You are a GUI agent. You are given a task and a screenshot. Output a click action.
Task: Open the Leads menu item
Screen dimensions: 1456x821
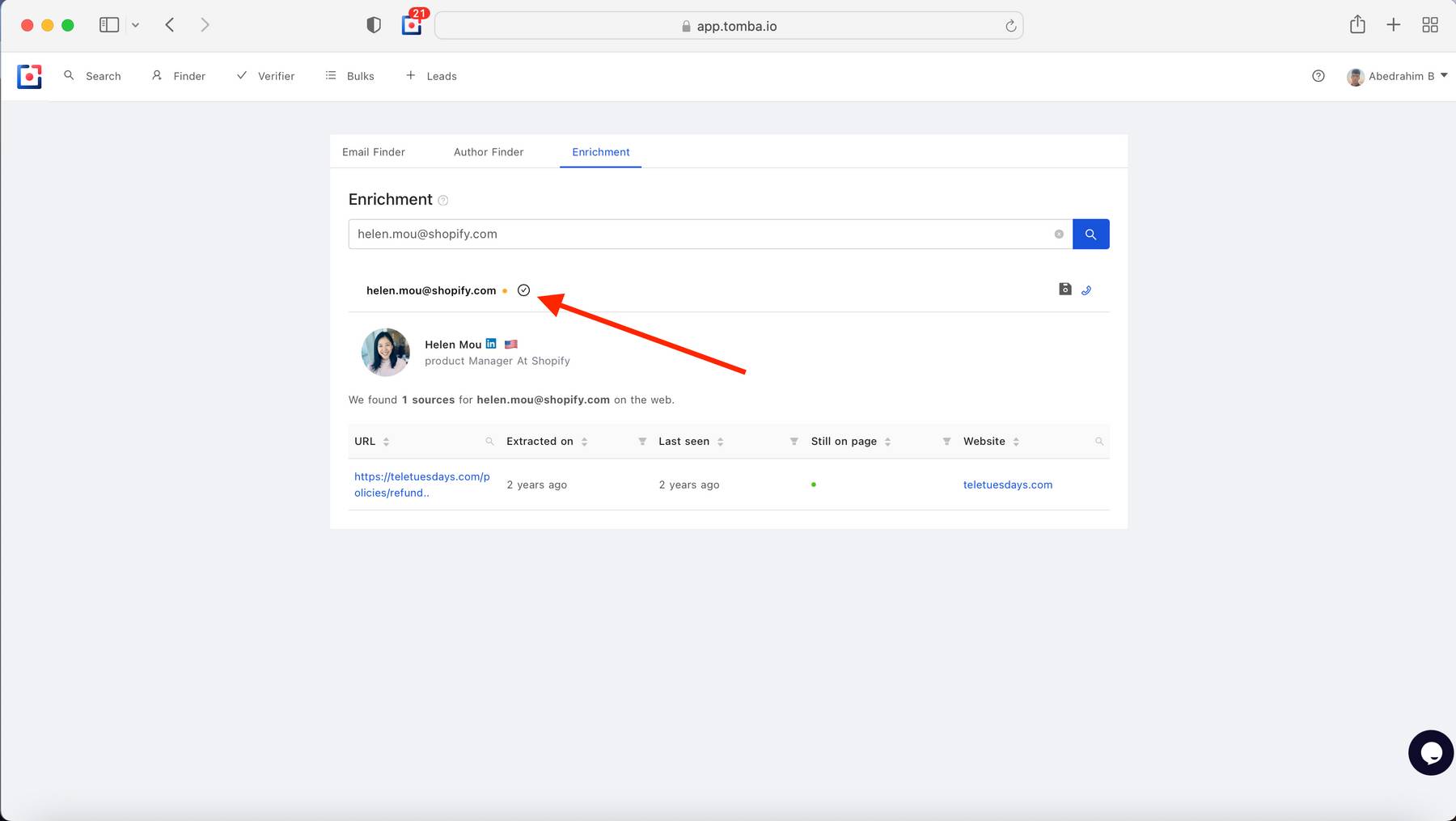click(x=431, y=76)
